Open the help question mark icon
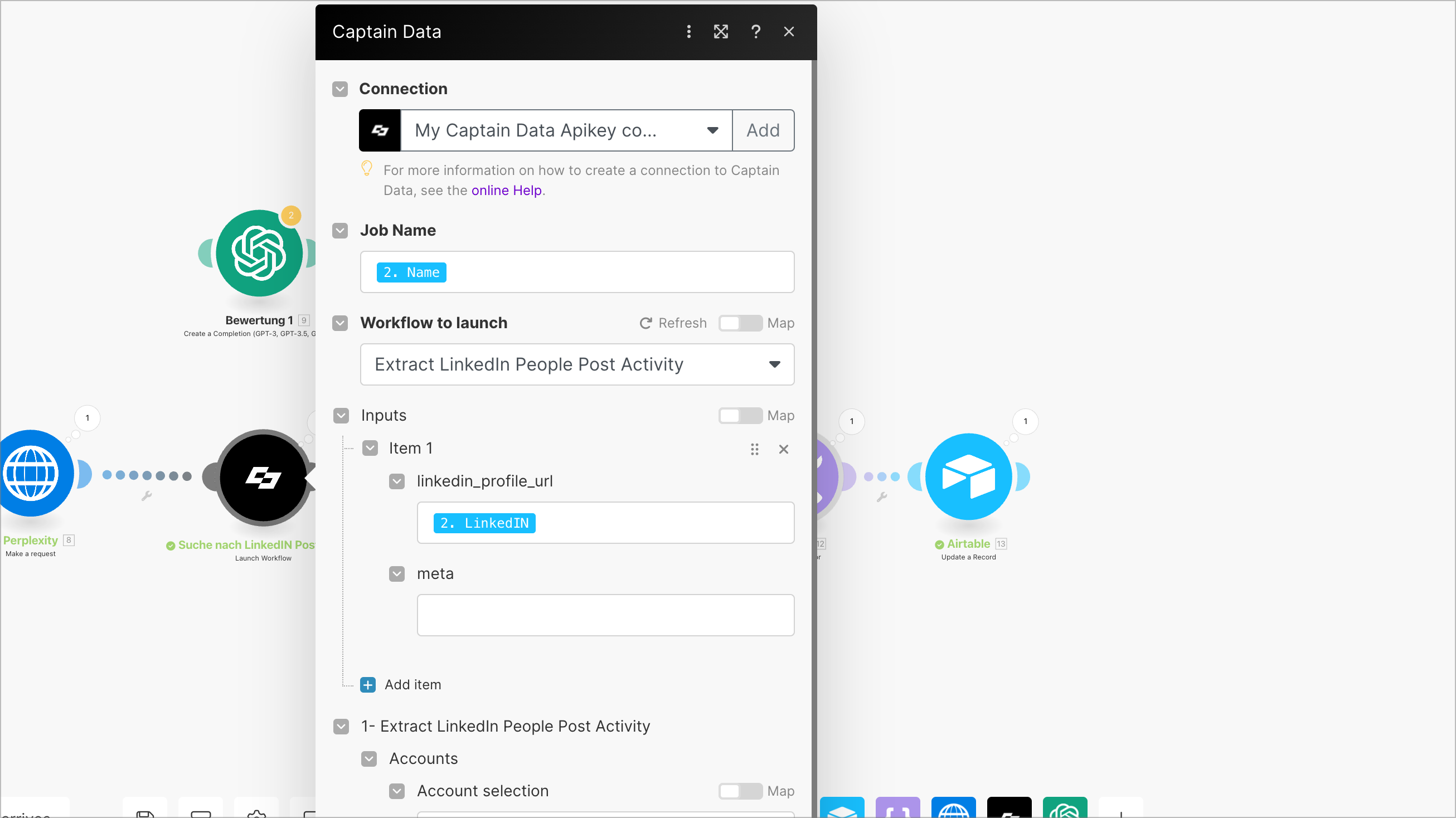Viewport: 1456px width, 818px height. click(756, 32)
